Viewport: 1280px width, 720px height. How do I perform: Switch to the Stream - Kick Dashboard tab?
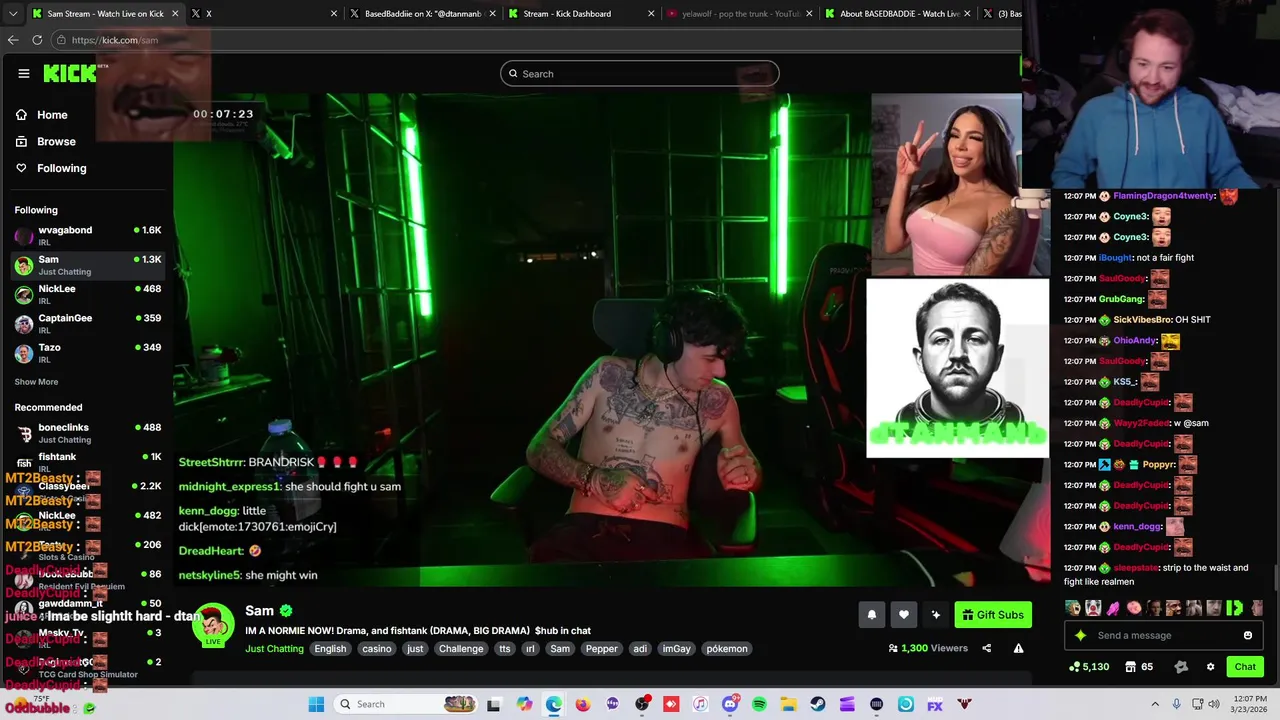coord(580,14)
